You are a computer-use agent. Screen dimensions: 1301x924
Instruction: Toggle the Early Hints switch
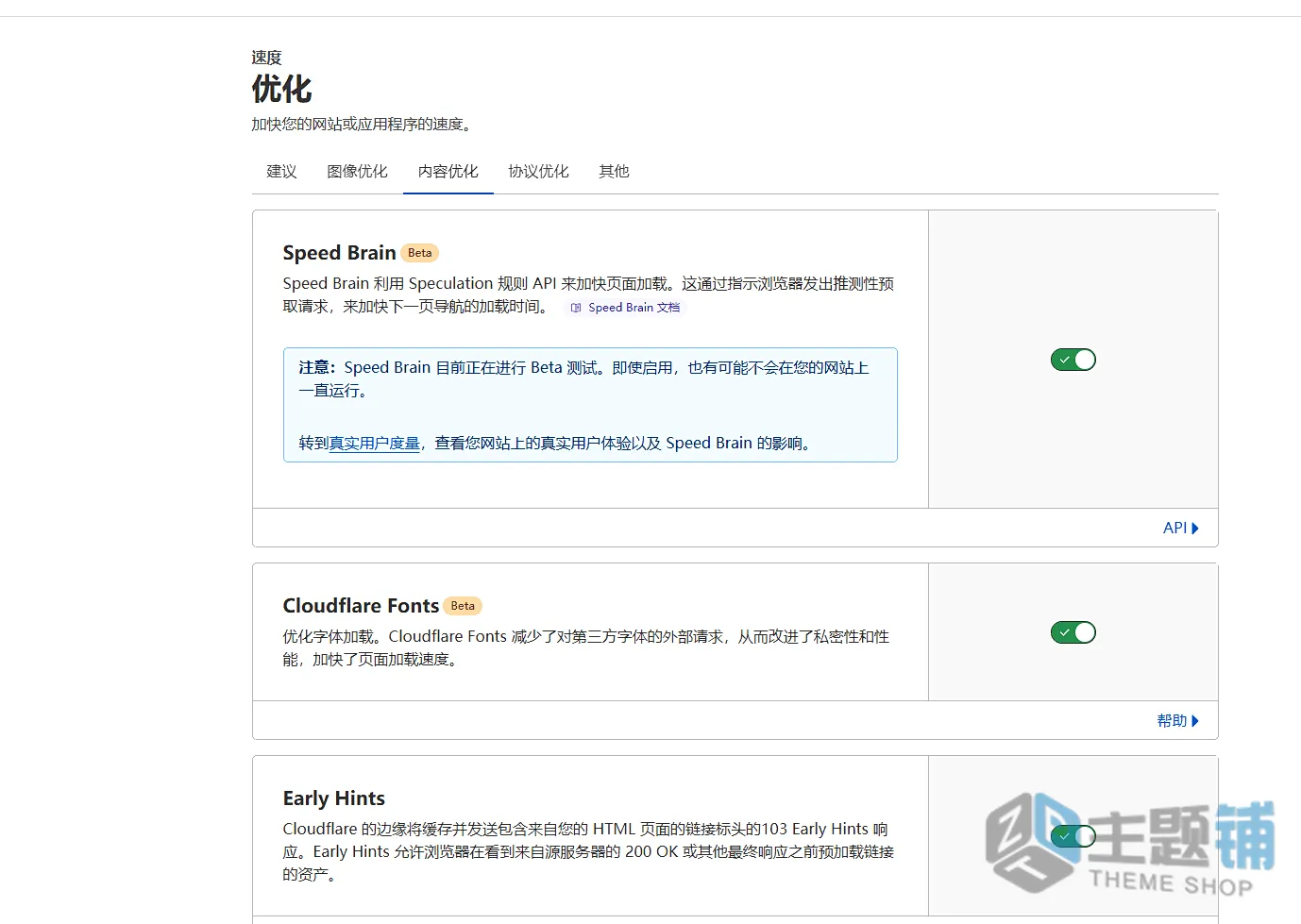pos(1073,836)
